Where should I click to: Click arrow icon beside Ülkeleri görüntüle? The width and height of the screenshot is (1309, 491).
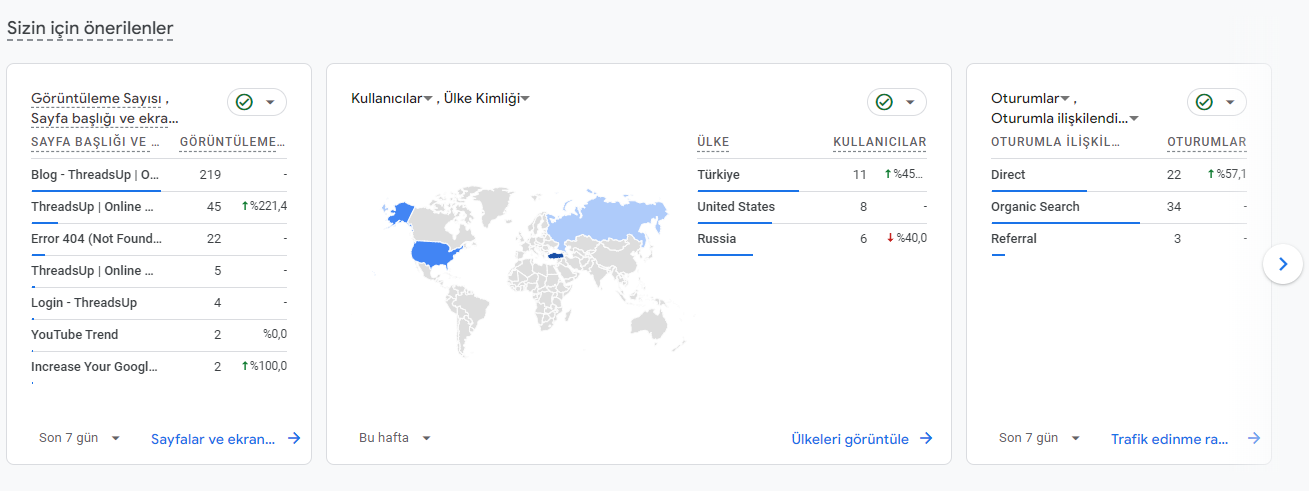(926, 438)
